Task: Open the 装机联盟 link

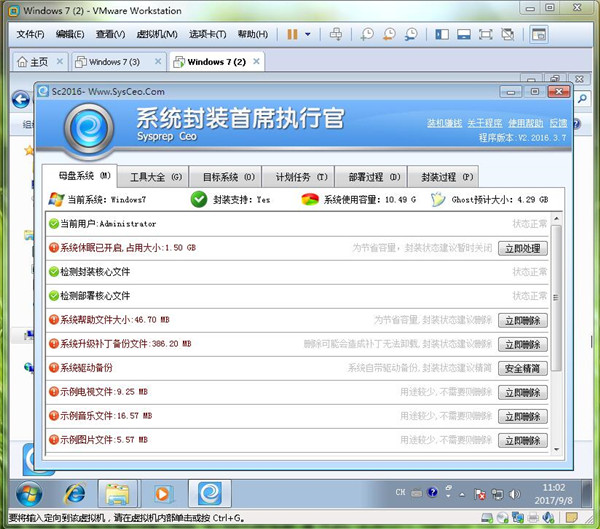Action: 445,123
